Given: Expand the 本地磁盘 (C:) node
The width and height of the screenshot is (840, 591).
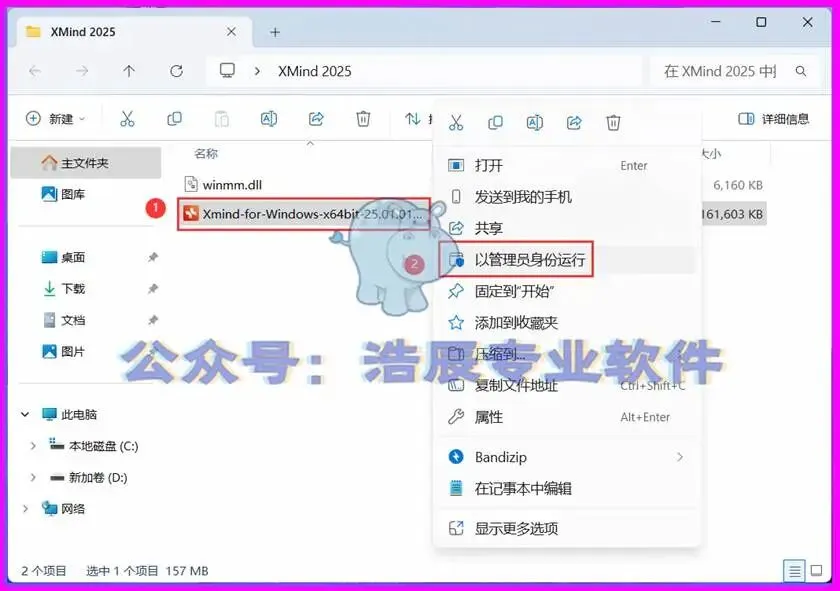Looking at the screenshot, I should click(33, 446).
